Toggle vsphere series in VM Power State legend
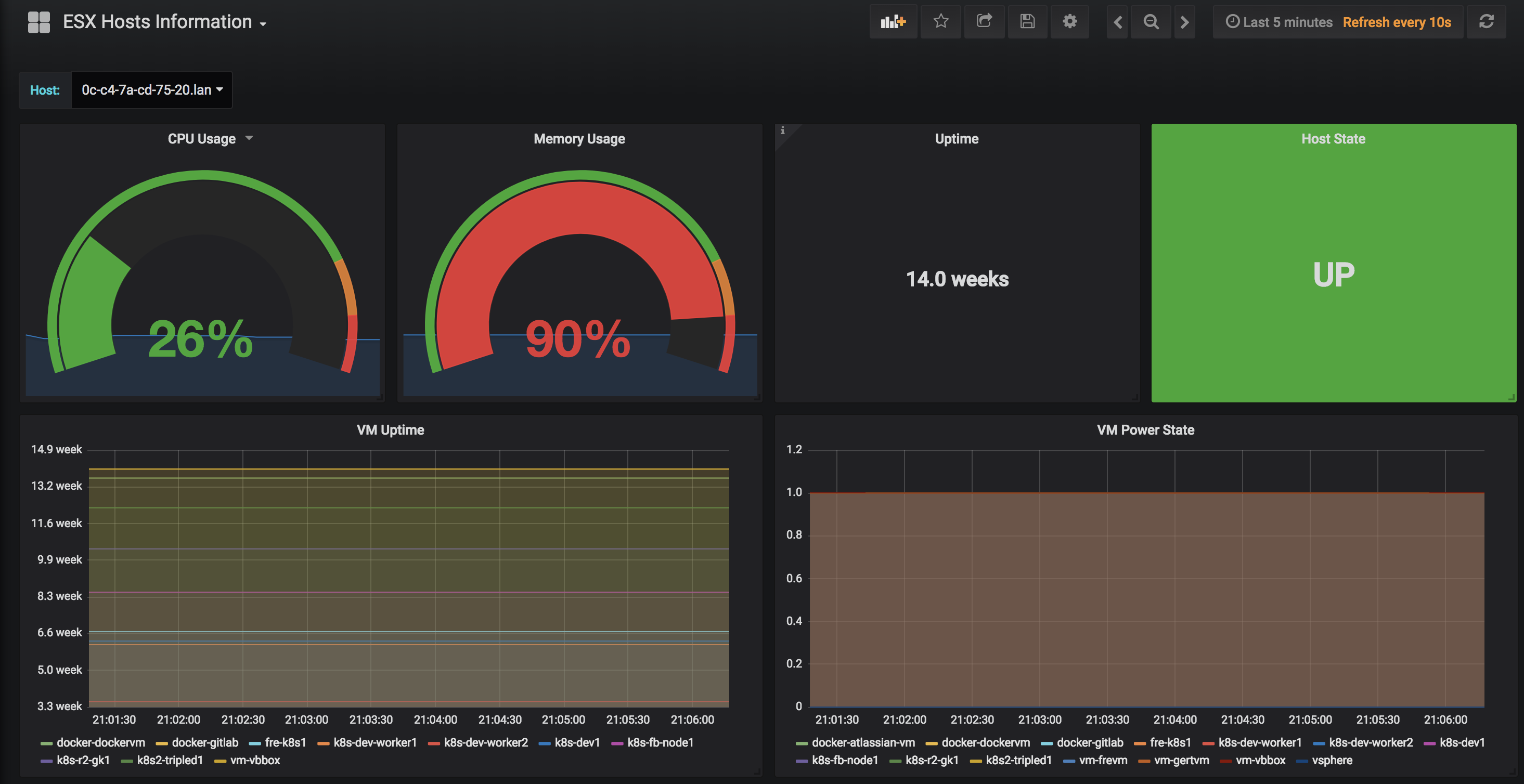The height and width of the screenshot is (784, 1524). 1332,761
